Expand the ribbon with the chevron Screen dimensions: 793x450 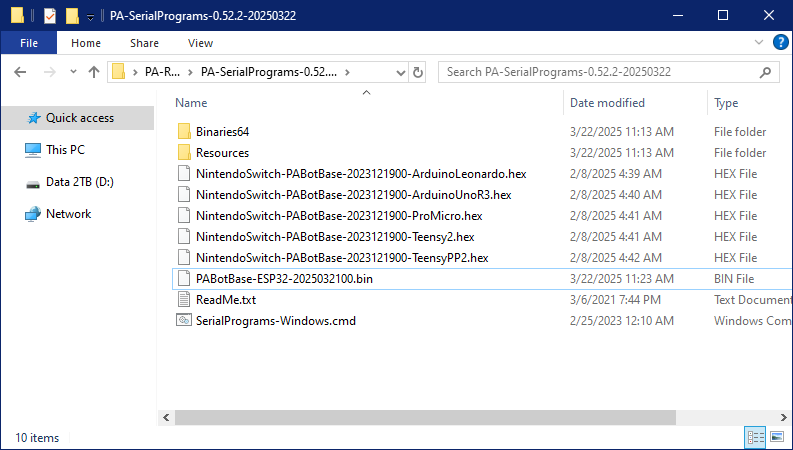tap(758, 43)
